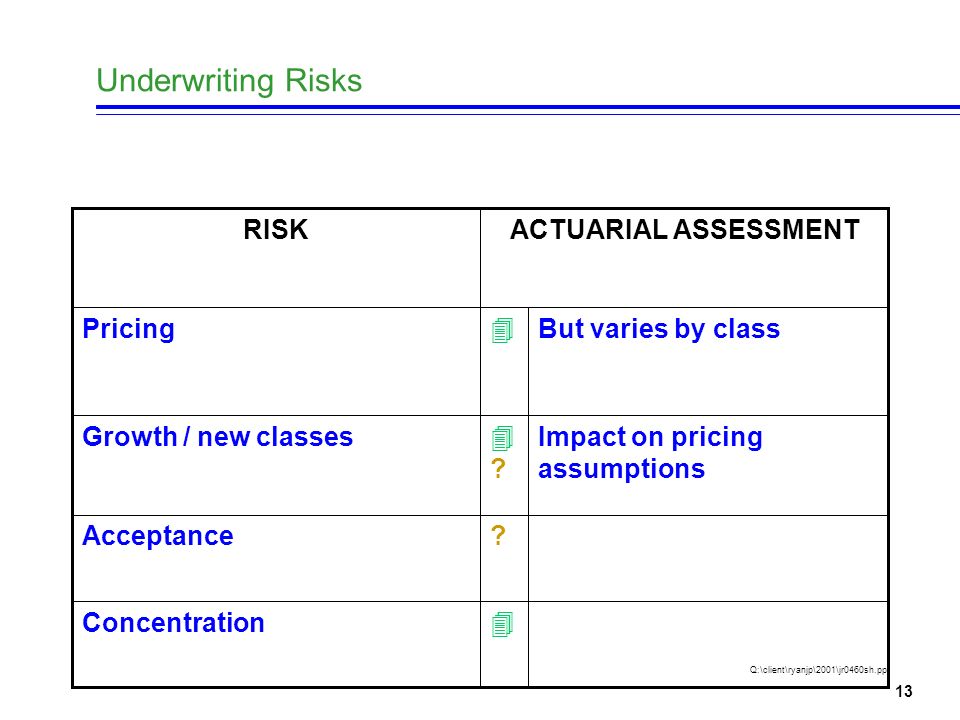This screenshot has height=720, width=960.
Task: Click the blue horizontal rule under title
Action: pyautogui.click(x=528, y=109)
